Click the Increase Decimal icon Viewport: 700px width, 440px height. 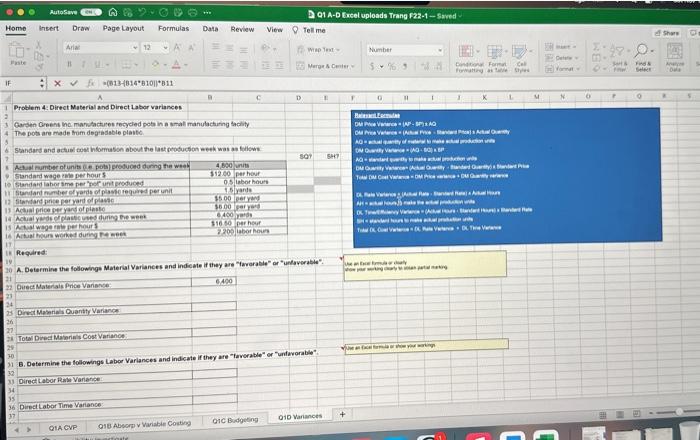click(425, 67)
